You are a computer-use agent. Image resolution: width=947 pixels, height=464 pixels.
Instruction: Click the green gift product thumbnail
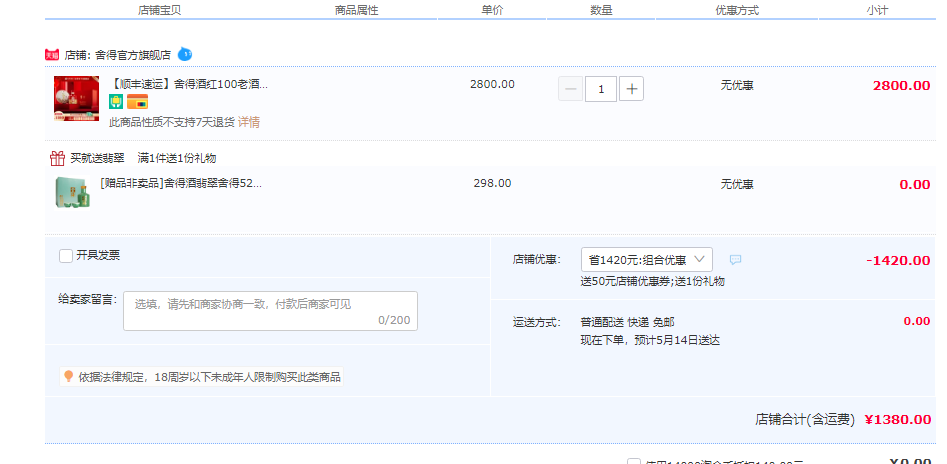point(72,192)
